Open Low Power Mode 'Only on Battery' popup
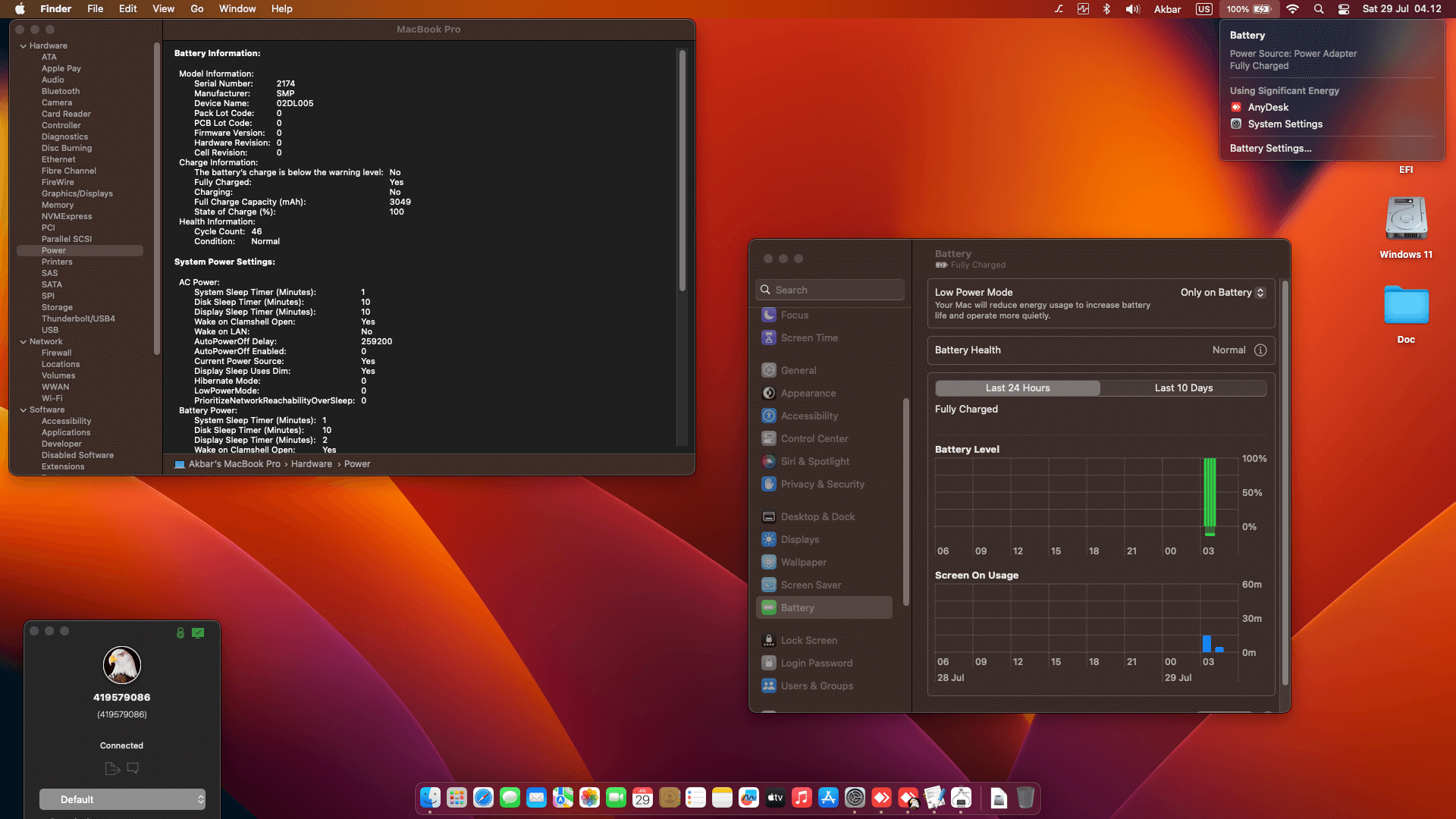The height and width of the screenshot is (819, 1456). [x=1222, y=293]
